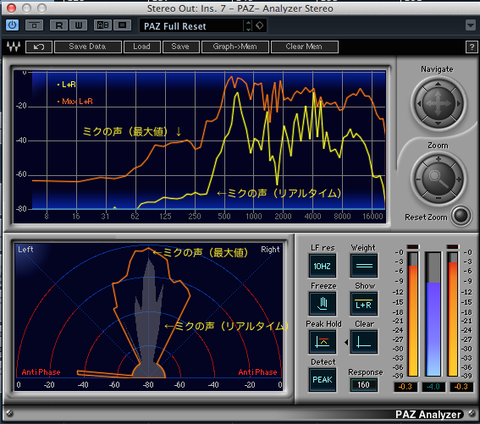Toggle the Read automation R button

59,25
